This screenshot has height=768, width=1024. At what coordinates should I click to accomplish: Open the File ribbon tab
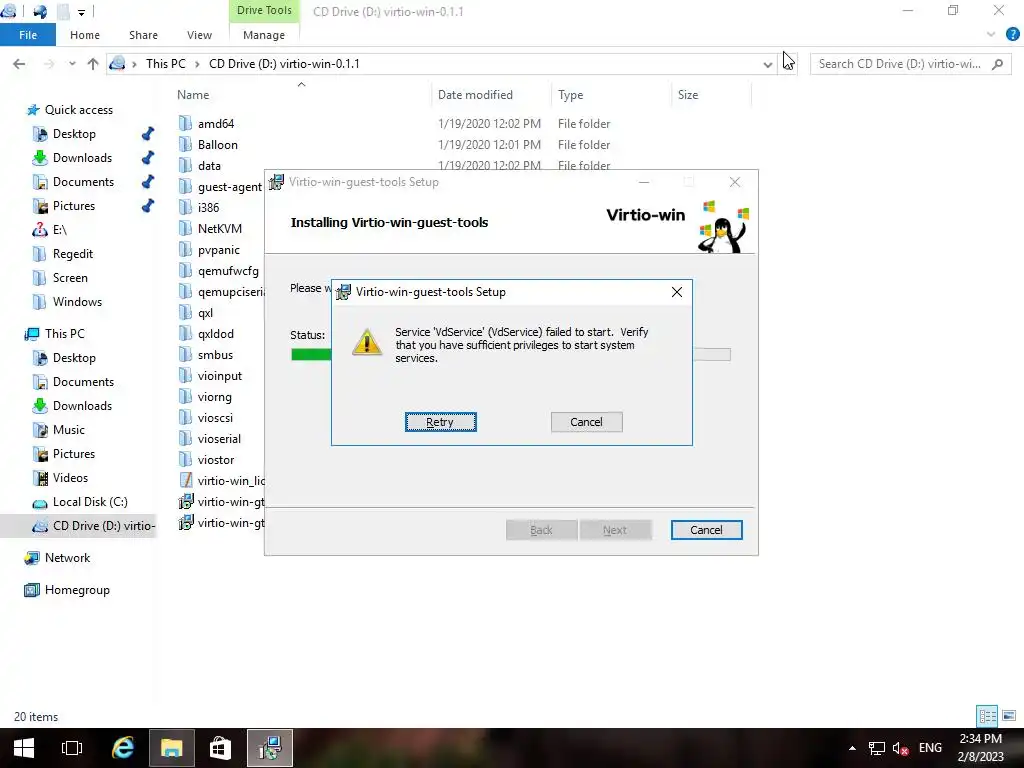pos(28,35)
